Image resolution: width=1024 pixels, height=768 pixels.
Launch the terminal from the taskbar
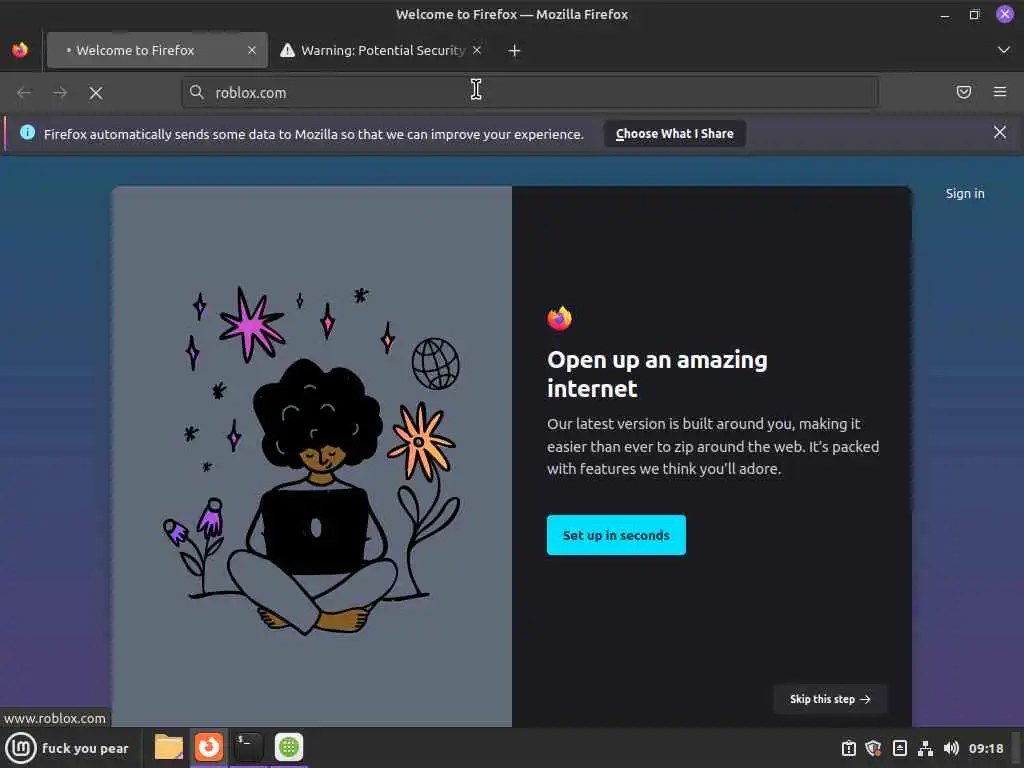248,747
